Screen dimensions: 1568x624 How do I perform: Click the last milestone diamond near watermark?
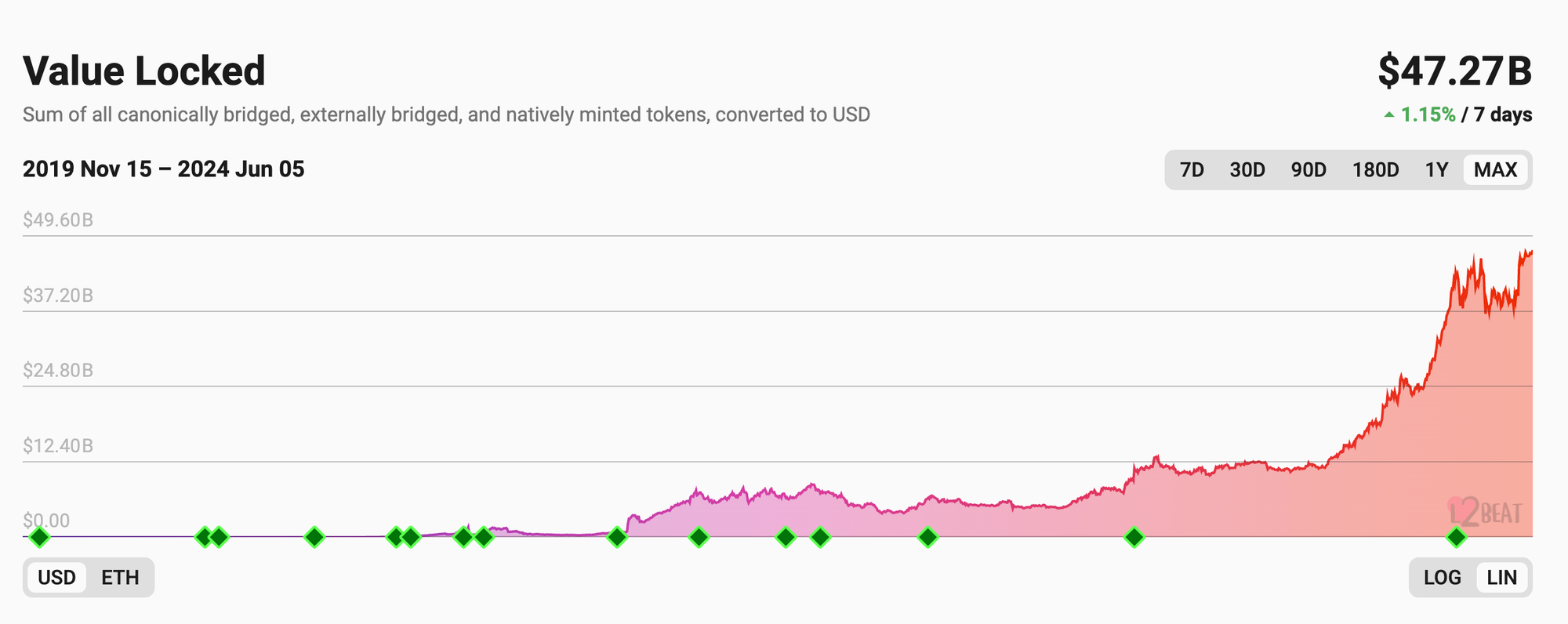pos(1456,537)
